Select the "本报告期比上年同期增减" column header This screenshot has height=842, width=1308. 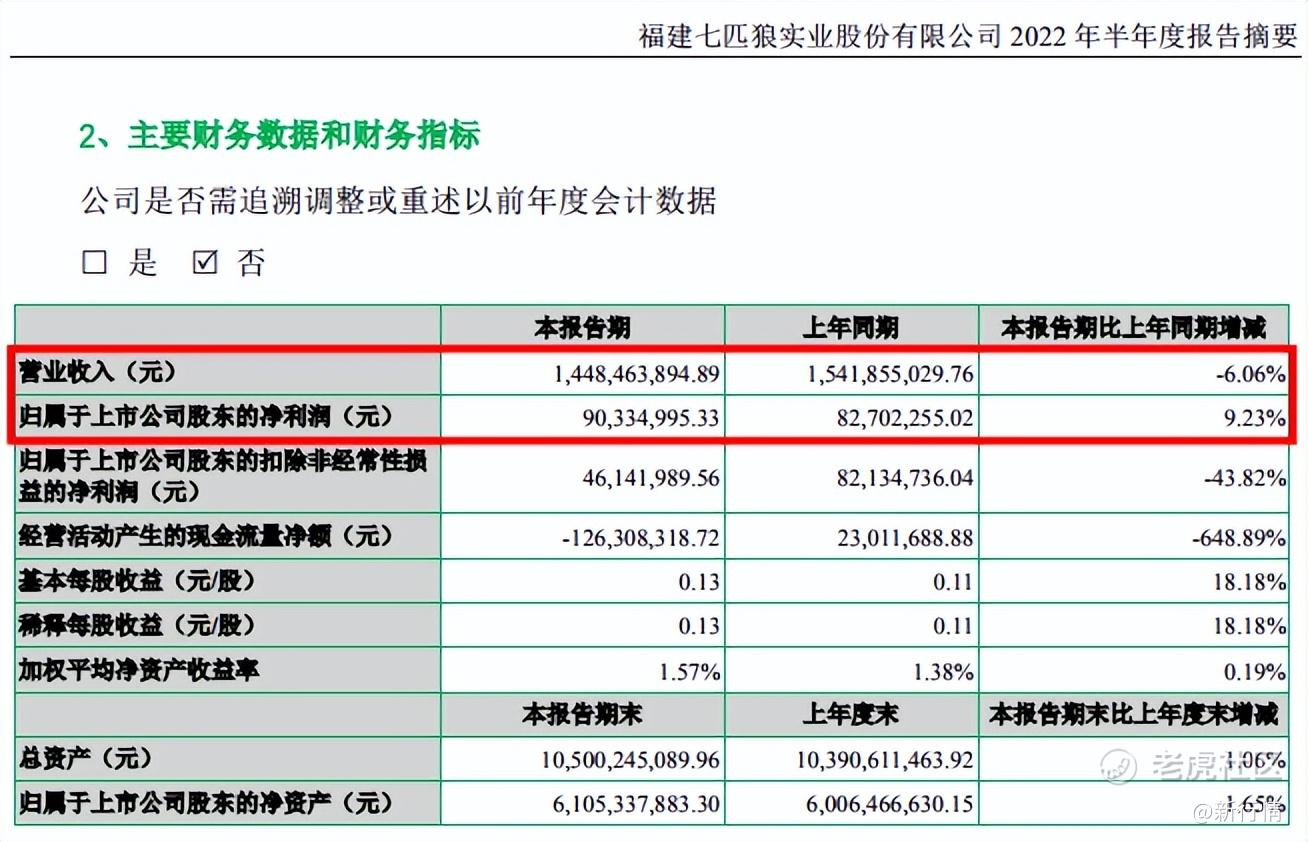[x=1134, y=327]
